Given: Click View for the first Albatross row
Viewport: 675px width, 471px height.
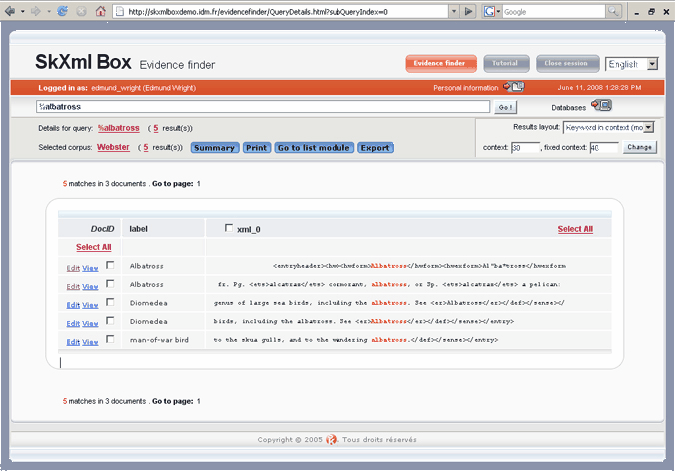Looking at the screenshot, I should click(90, 268).
